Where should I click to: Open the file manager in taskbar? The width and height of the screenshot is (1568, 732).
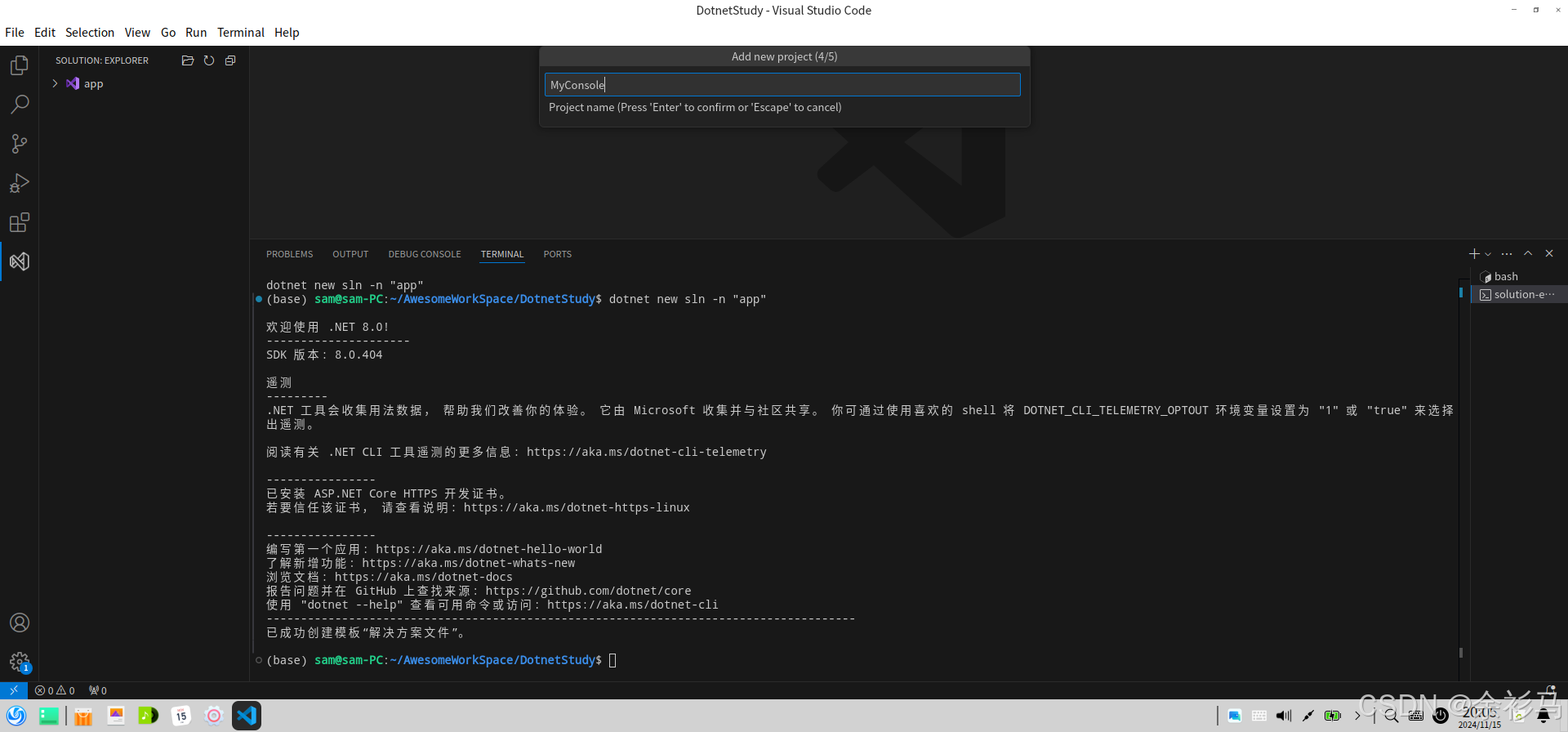(x=49, y=716)
